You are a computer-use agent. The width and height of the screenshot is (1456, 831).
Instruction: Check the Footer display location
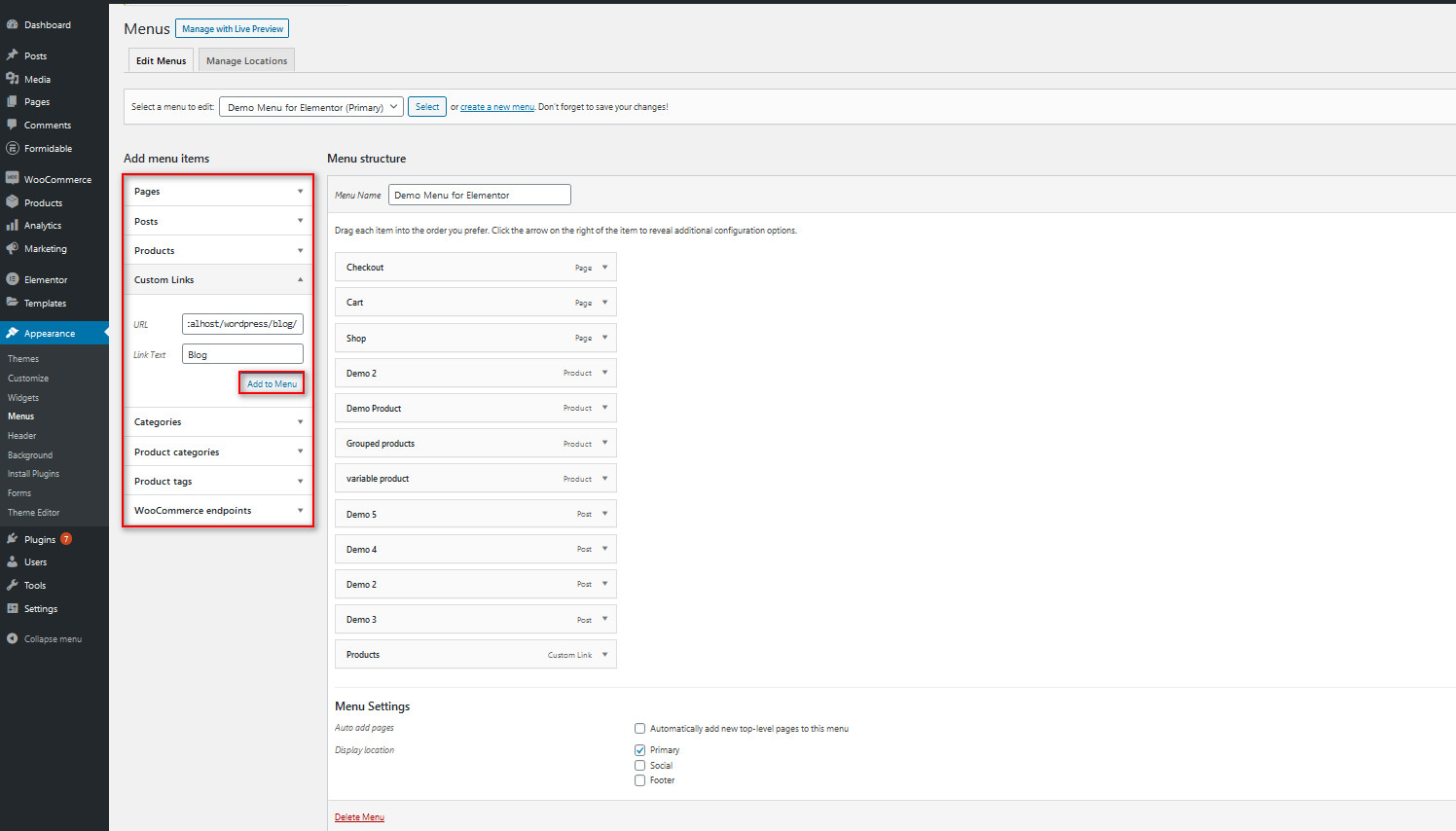pos(639,780)
